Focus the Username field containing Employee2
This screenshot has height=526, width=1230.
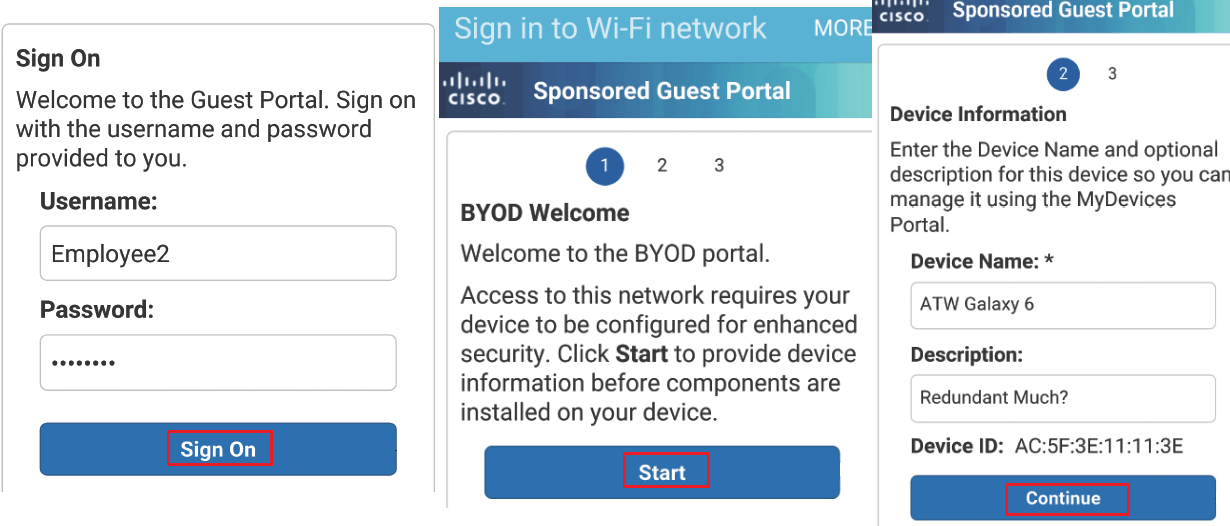pos(218,253)
